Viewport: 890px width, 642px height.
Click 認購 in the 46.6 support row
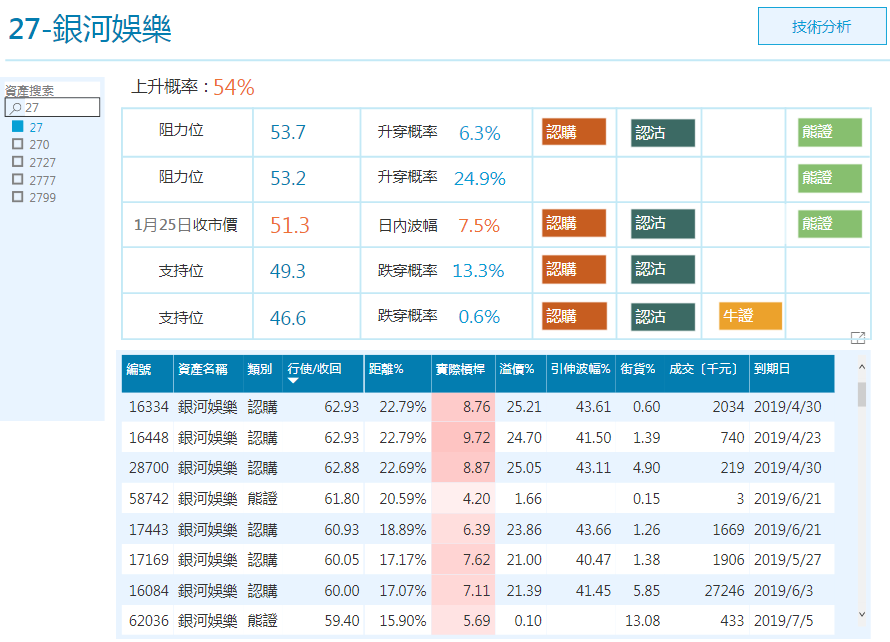coord(574,316)
